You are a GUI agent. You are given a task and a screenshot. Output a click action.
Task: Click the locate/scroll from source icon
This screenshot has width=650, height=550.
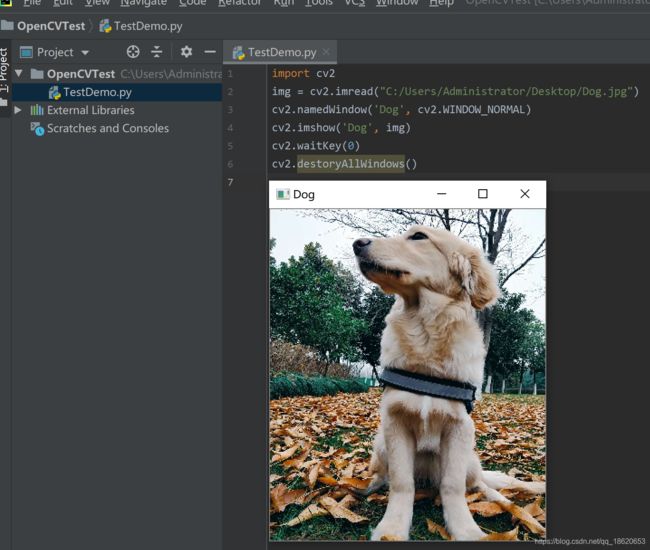(133, 52)
